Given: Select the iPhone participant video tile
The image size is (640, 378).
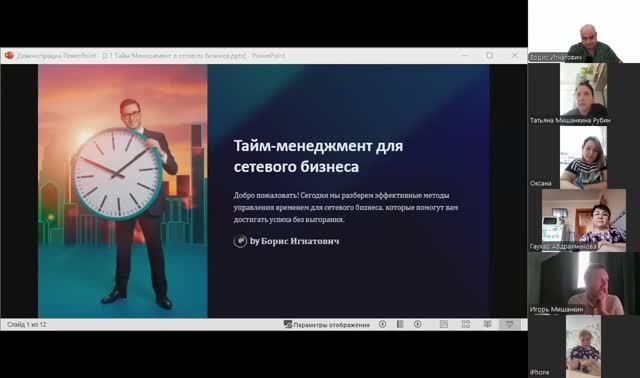Looking at the screenshot, I should (584, 346).
